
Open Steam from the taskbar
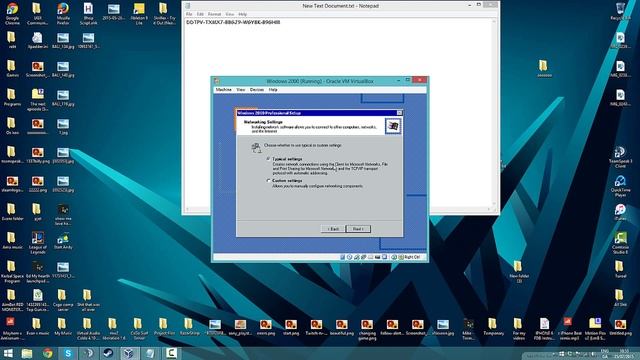click(109, 353)
